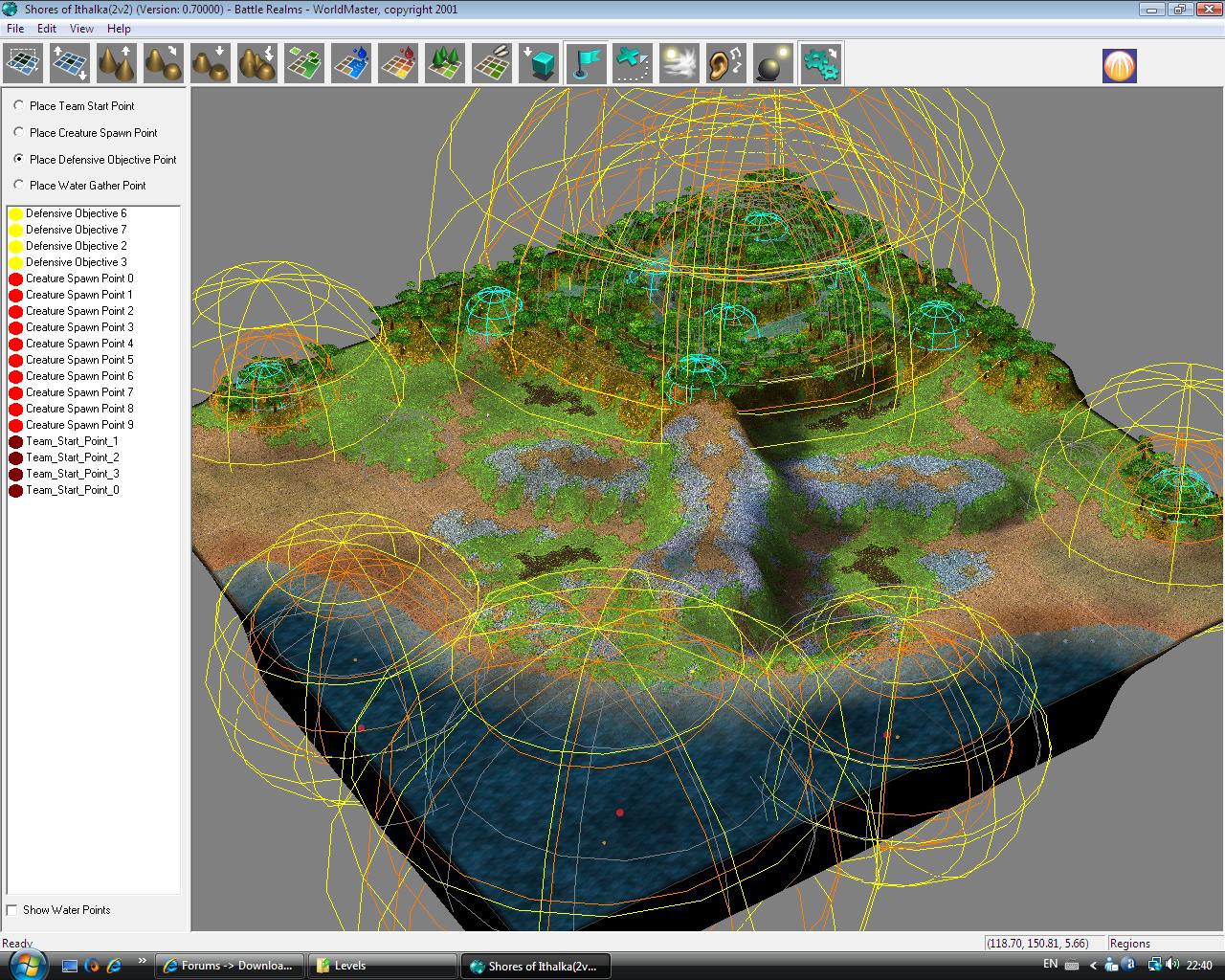Show hidden system tray icons
The width and height of the screenshot is (1225, 980).
point(1094,966)
